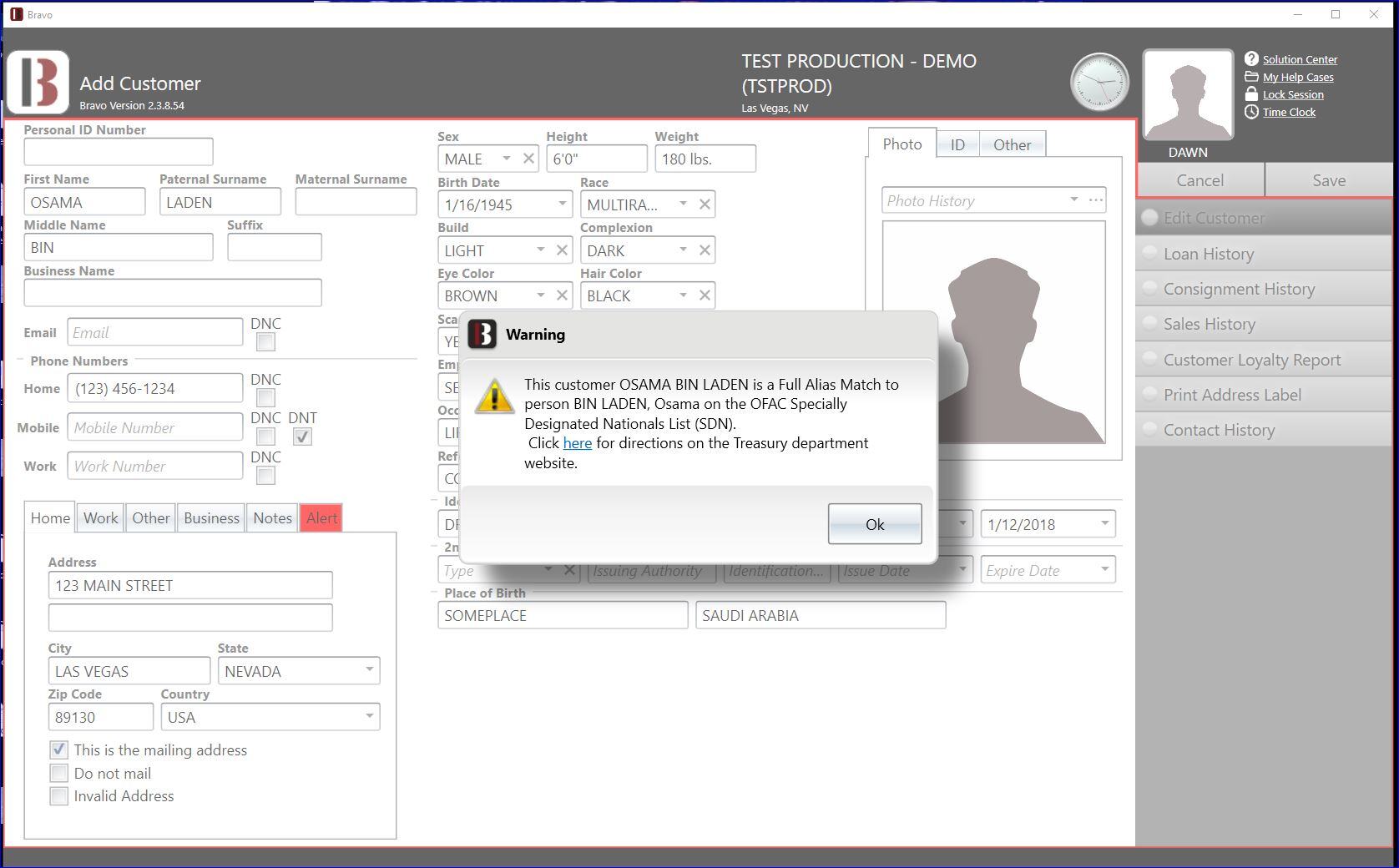Select Print Address Label
The width and height of the screenshot is (1399, 868).
coord(1264,395)
